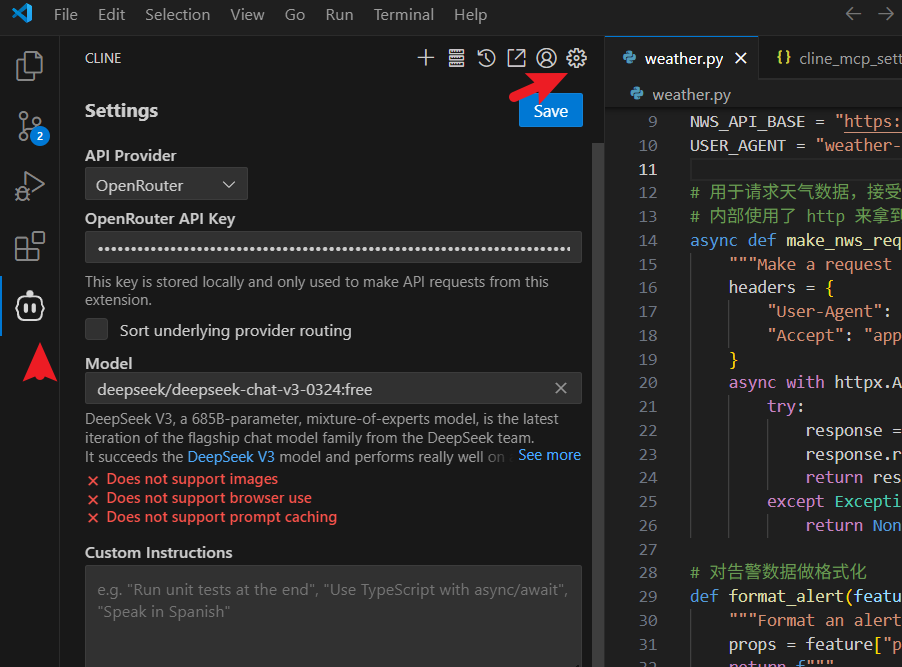Image resolution: width=902 pixels, height=667 pixels.
Task: Open the Help menu
Action: (x=470, y=14)
